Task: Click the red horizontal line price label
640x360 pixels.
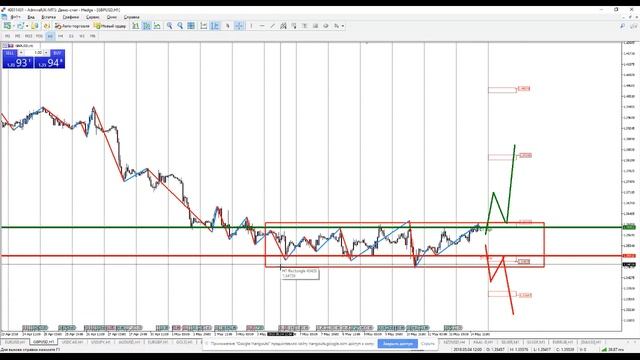Action: coord(629,256)
